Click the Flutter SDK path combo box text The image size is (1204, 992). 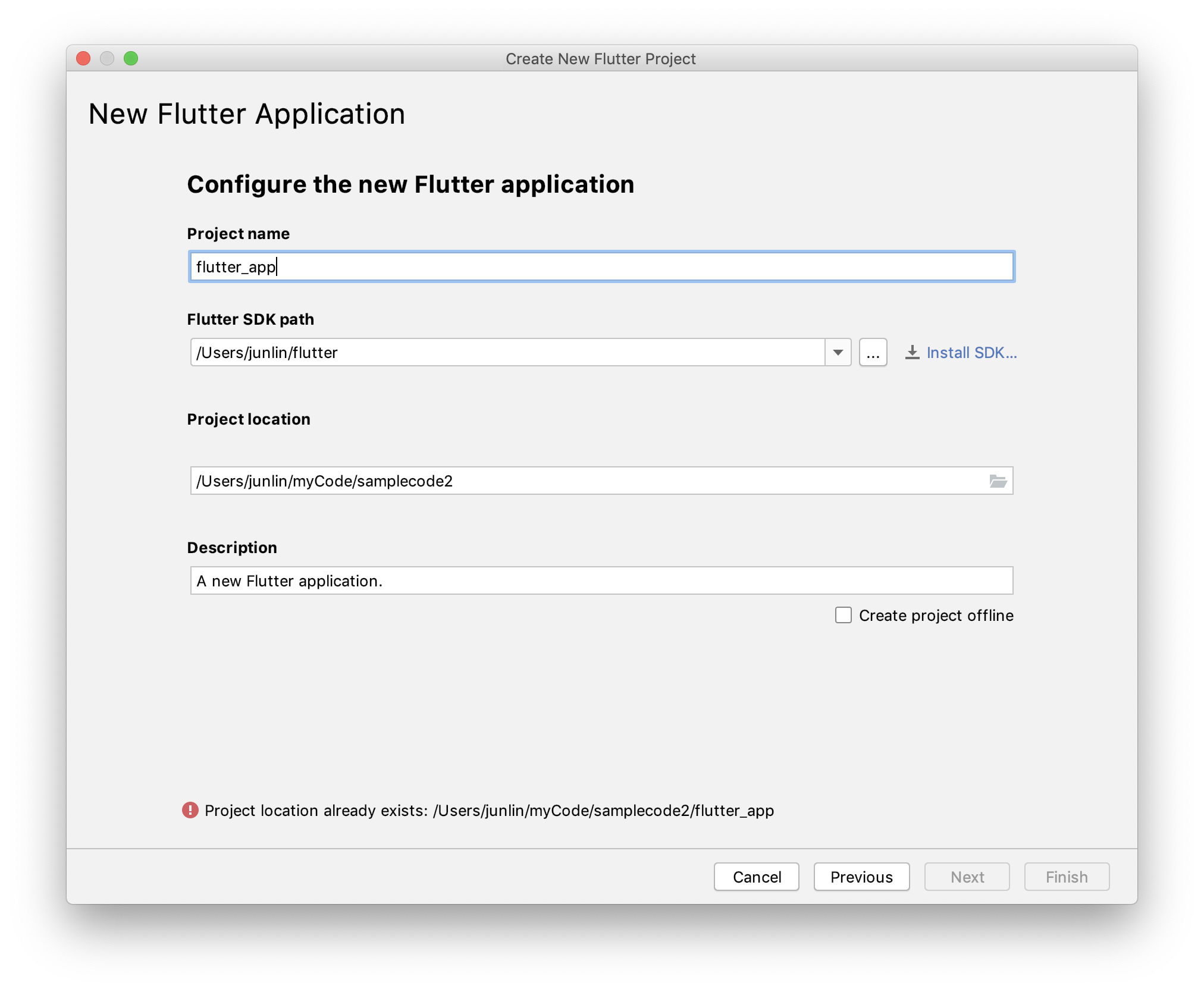click(x=506, y=353)
